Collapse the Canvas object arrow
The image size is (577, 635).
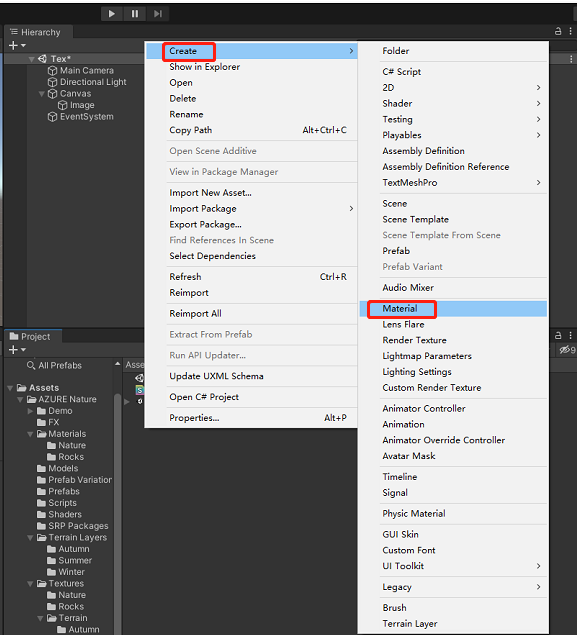click(41, 94)
